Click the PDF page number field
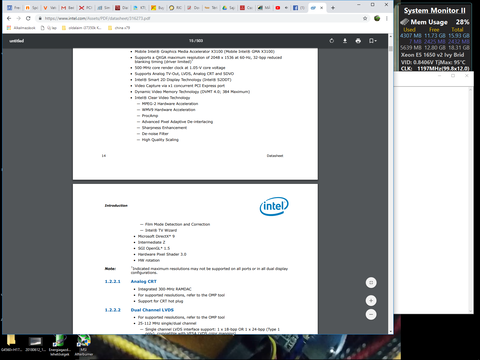480x360 pixels. [196, 41]
